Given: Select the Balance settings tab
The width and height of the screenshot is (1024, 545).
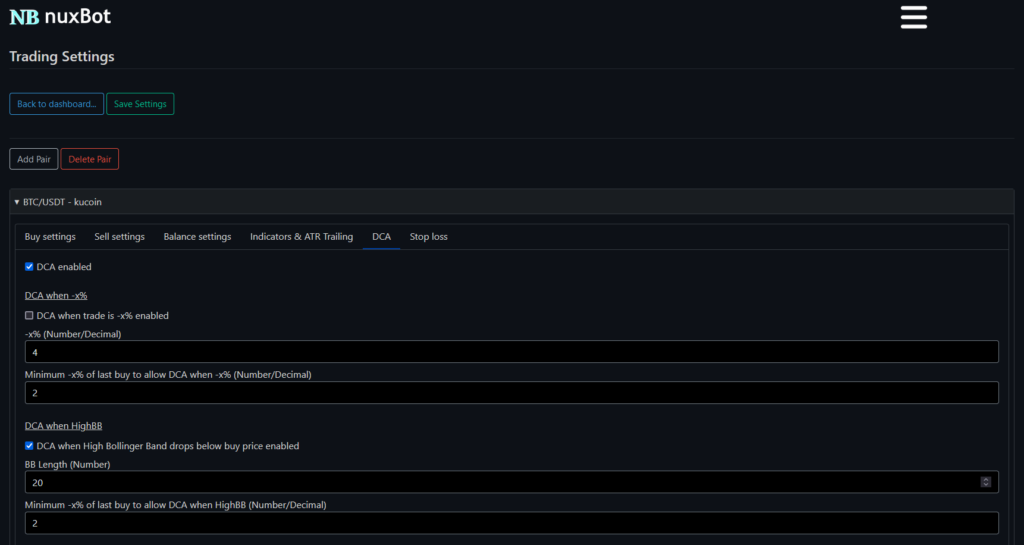Looking at the screenshot, I should tap(197, 237).
